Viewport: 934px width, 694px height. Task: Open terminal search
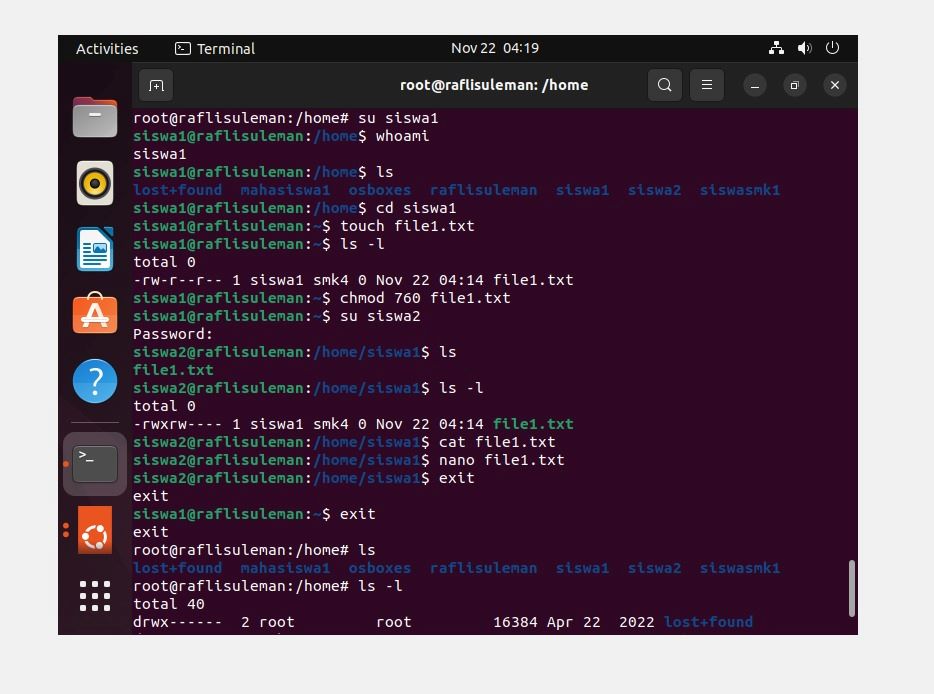coord(665,85)
